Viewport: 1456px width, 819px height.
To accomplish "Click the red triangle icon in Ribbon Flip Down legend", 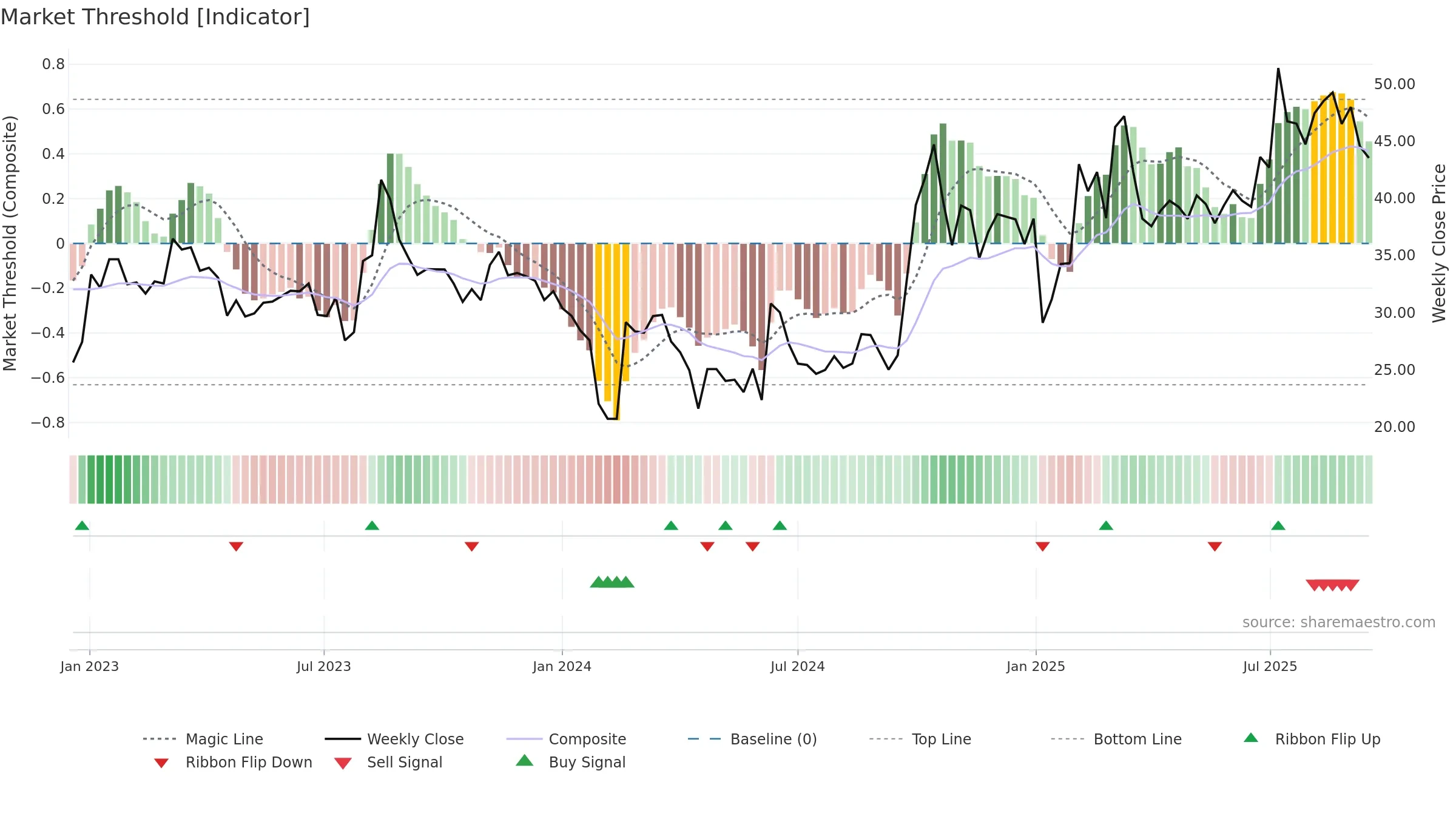I will [161, 763].
